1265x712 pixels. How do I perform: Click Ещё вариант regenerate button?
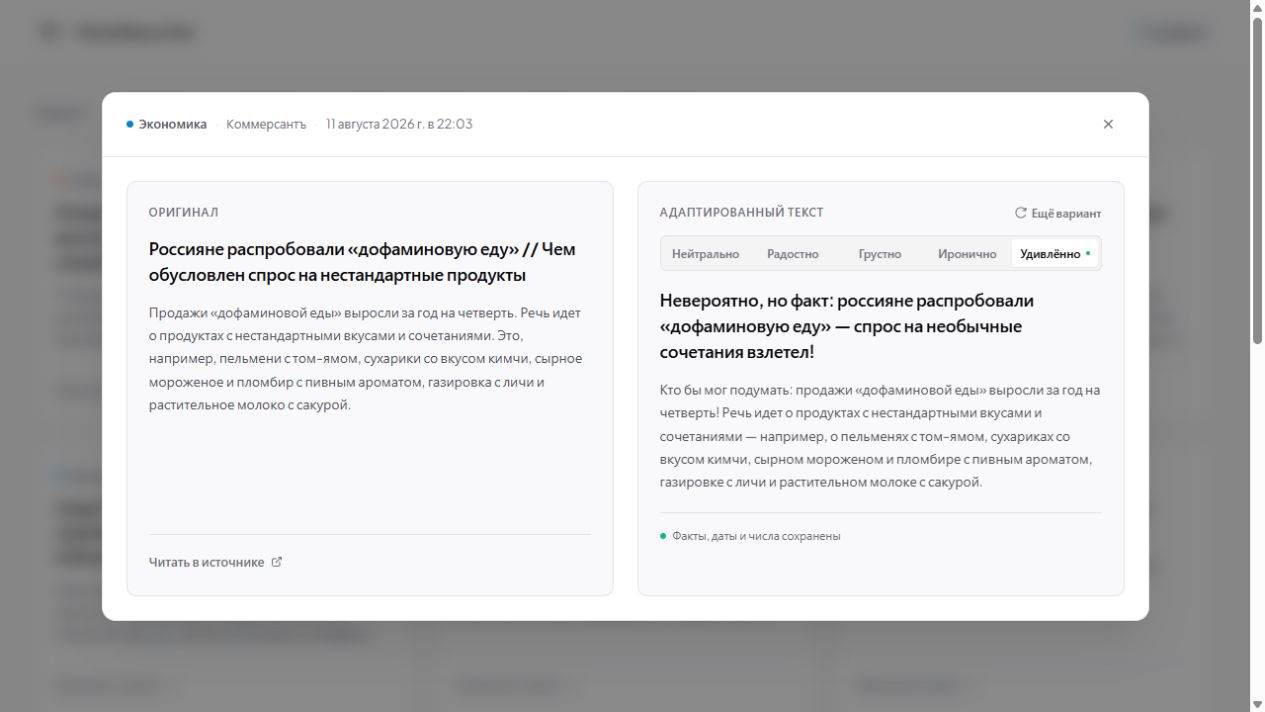point(1058,213)
